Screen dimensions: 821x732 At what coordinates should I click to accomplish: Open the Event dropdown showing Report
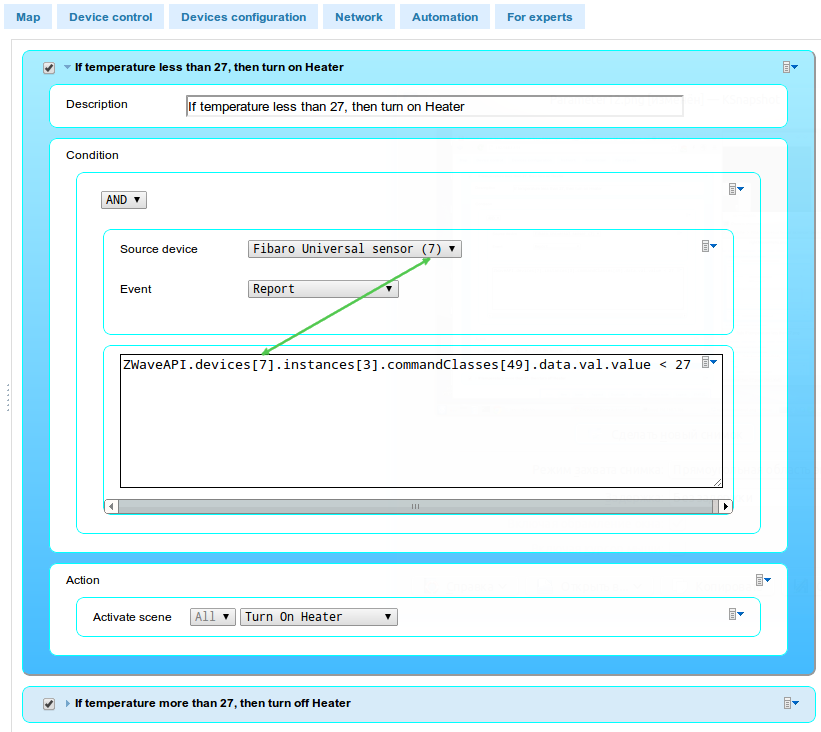coord(323,289)
